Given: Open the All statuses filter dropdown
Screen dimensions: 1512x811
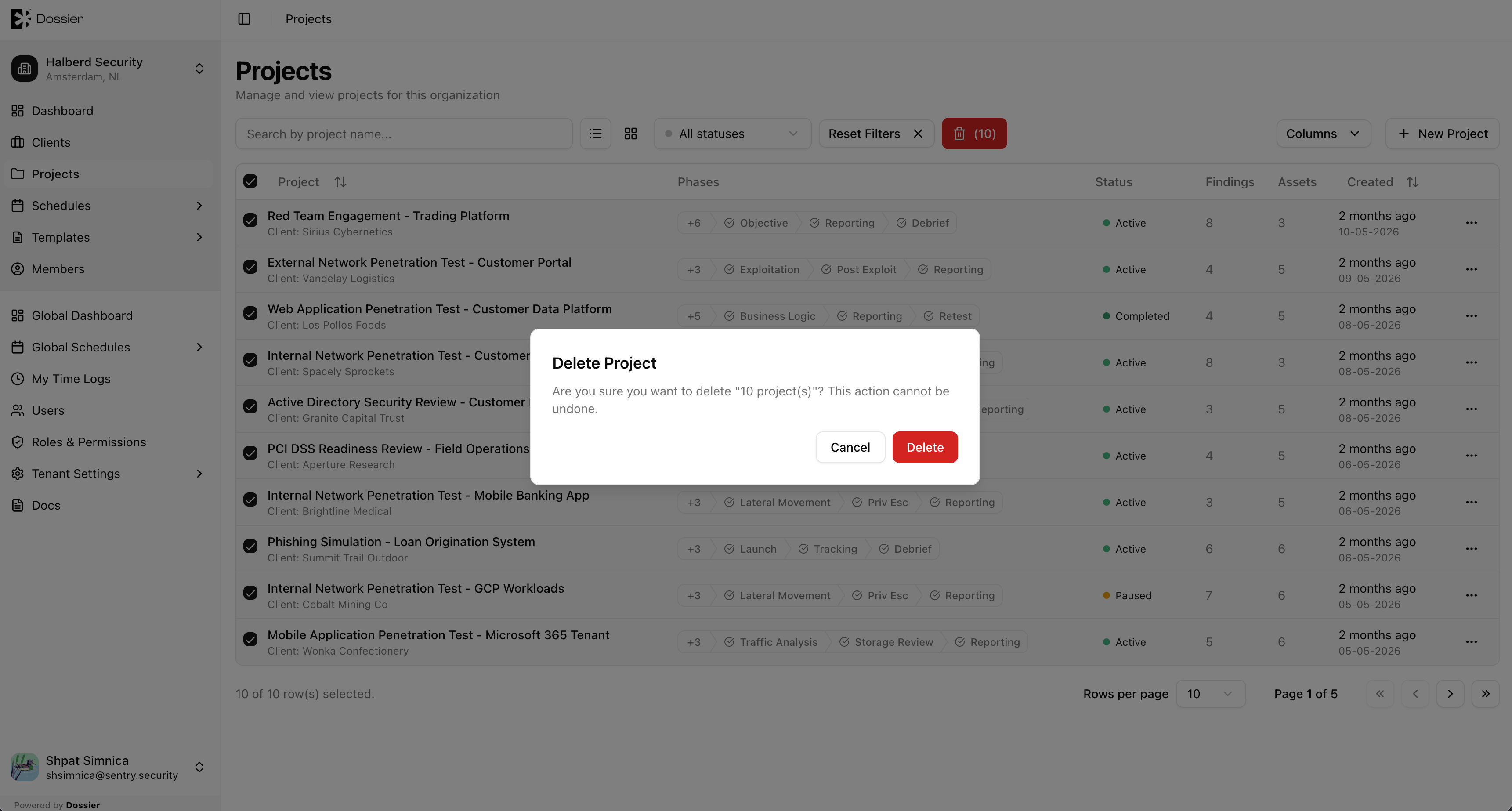Looking at the screenshot, I should [x=732, y=134].
